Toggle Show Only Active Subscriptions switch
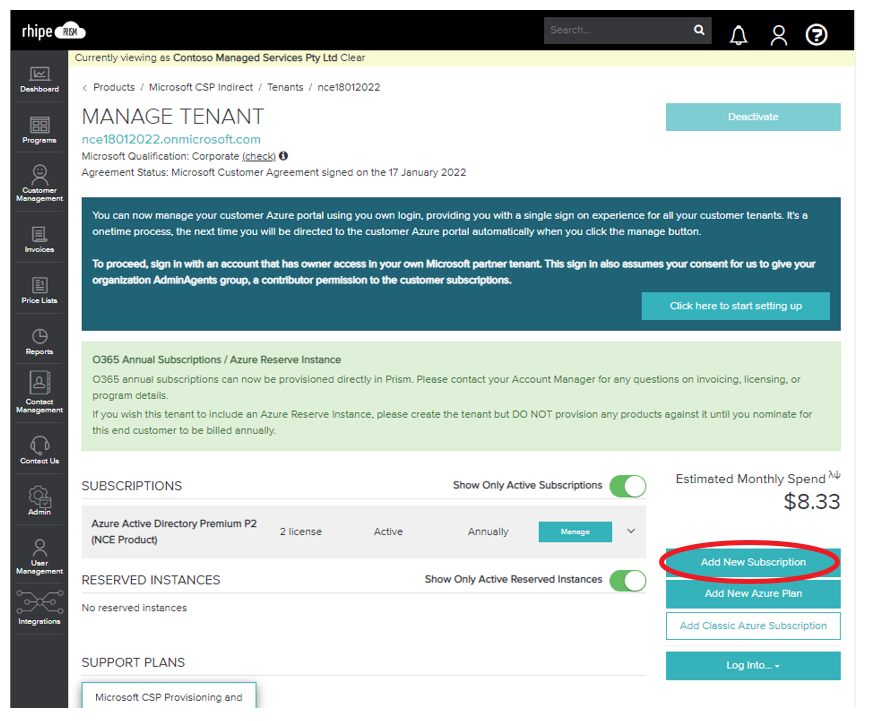 627,486
